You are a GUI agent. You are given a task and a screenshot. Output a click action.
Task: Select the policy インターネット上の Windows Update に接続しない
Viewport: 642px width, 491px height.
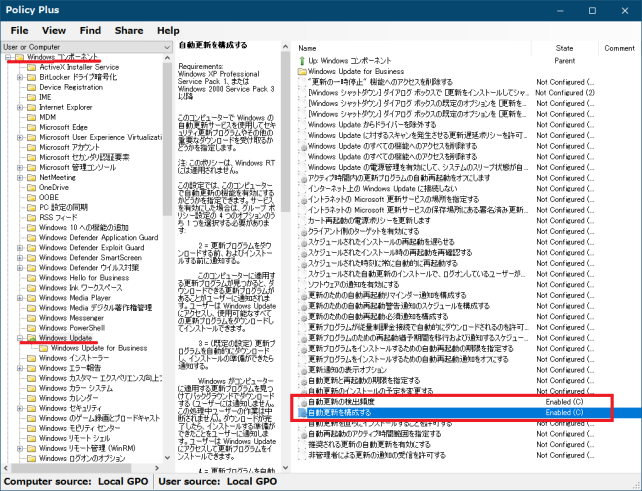[x=382, y=189]
